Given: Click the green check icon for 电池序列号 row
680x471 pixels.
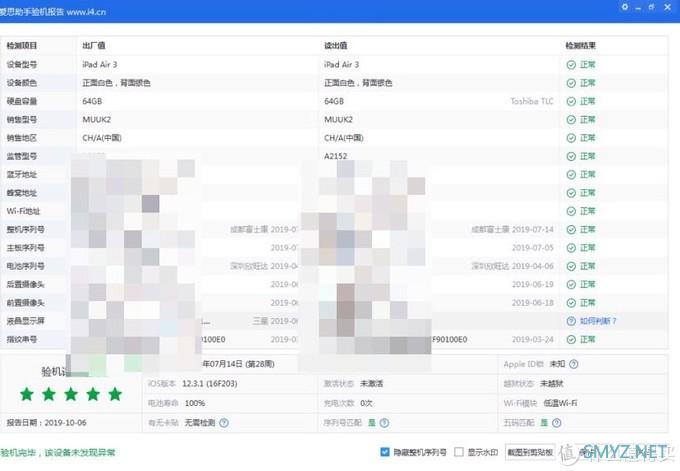Looking at the screenshot, I should tap(571, 266).
